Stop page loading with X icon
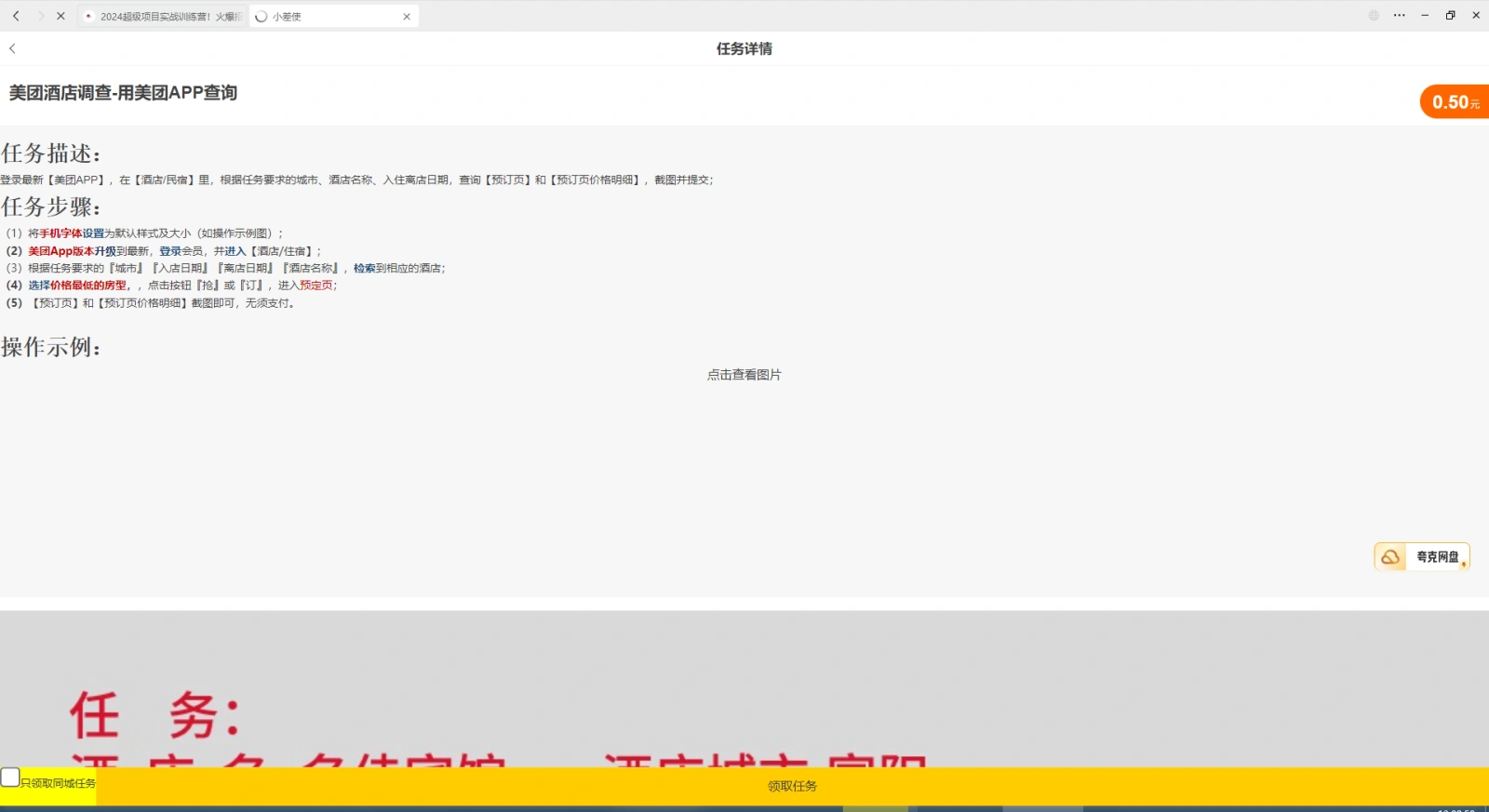This screenshot has width=1489, height=812. click(x=61, y=16)
